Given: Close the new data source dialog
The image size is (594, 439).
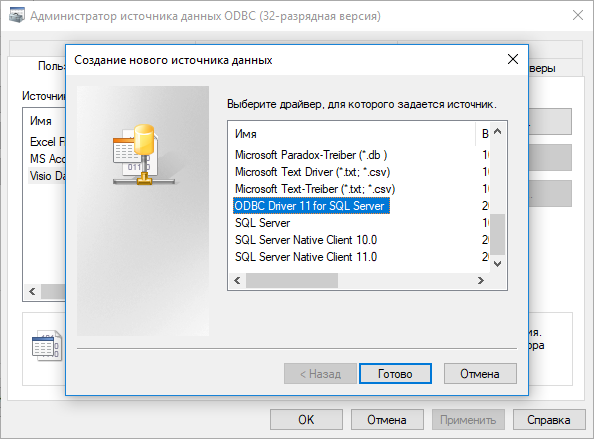Looking at the screenshot, I should (x=513, y=59).
